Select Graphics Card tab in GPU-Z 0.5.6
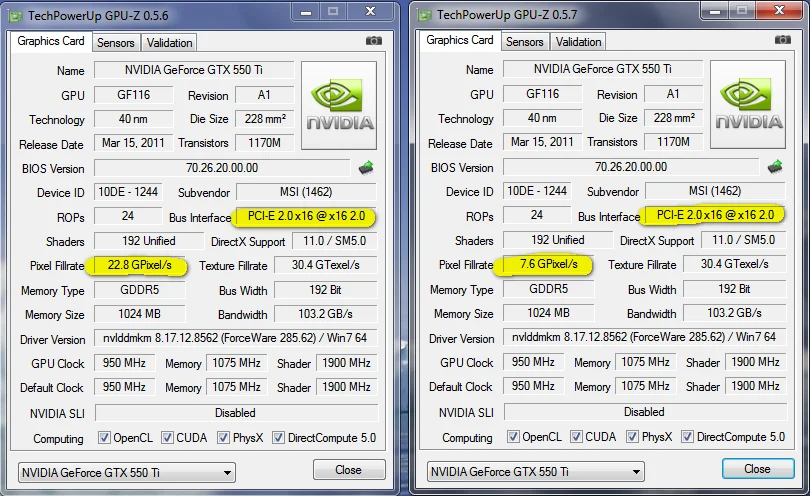 (x=51, y=41)
